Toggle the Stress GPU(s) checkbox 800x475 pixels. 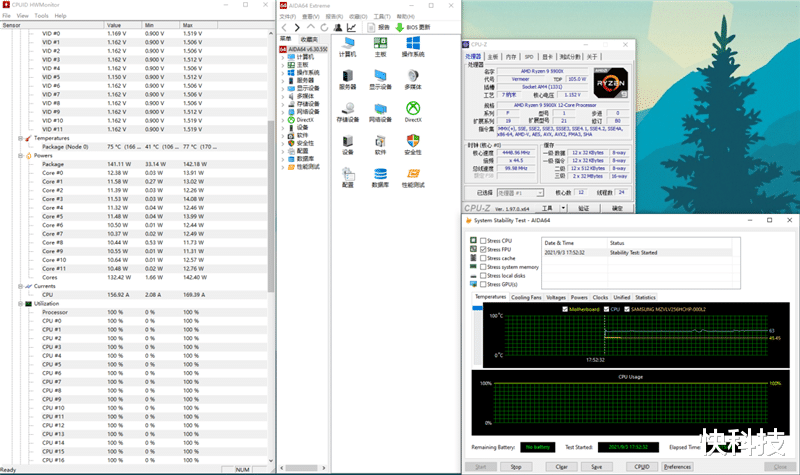484,284
